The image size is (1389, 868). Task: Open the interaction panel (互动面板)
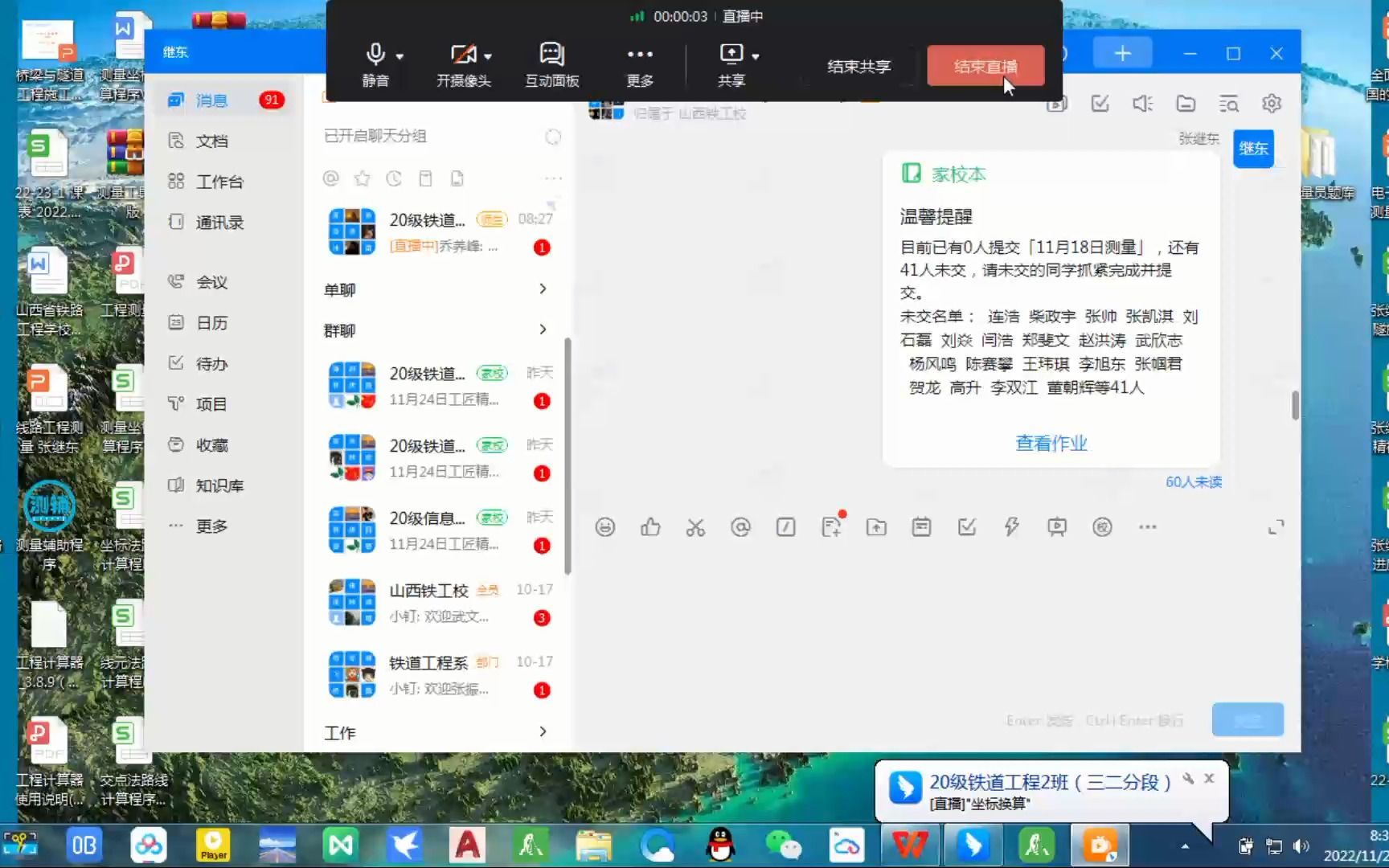551,63
